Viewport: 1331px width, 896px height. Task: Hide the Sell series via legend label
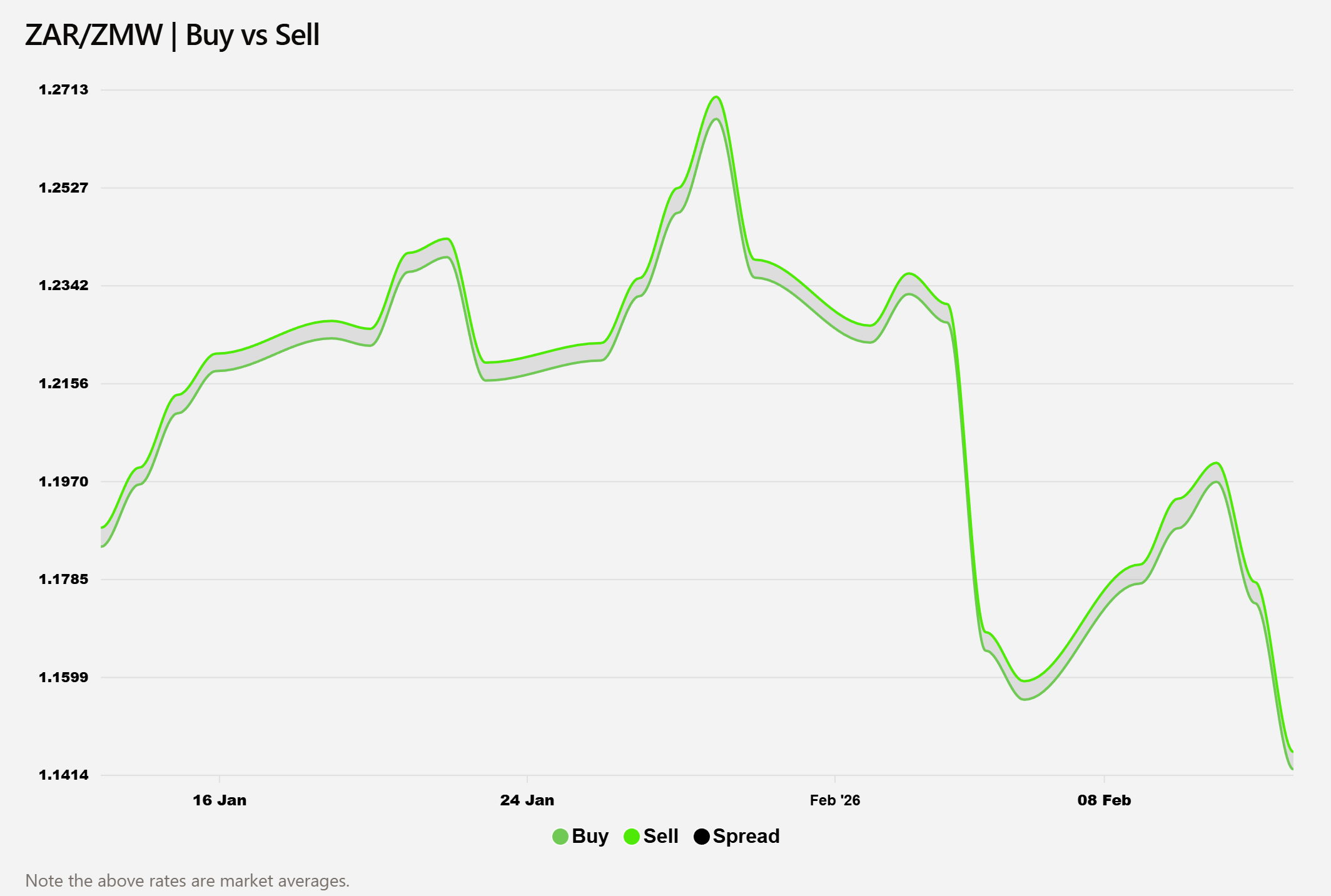(660, 837)
